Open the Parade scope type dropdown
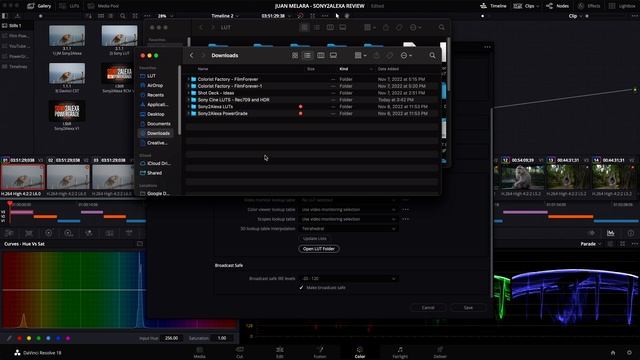Viewport: 640px width, 360px height. [591, 244]
